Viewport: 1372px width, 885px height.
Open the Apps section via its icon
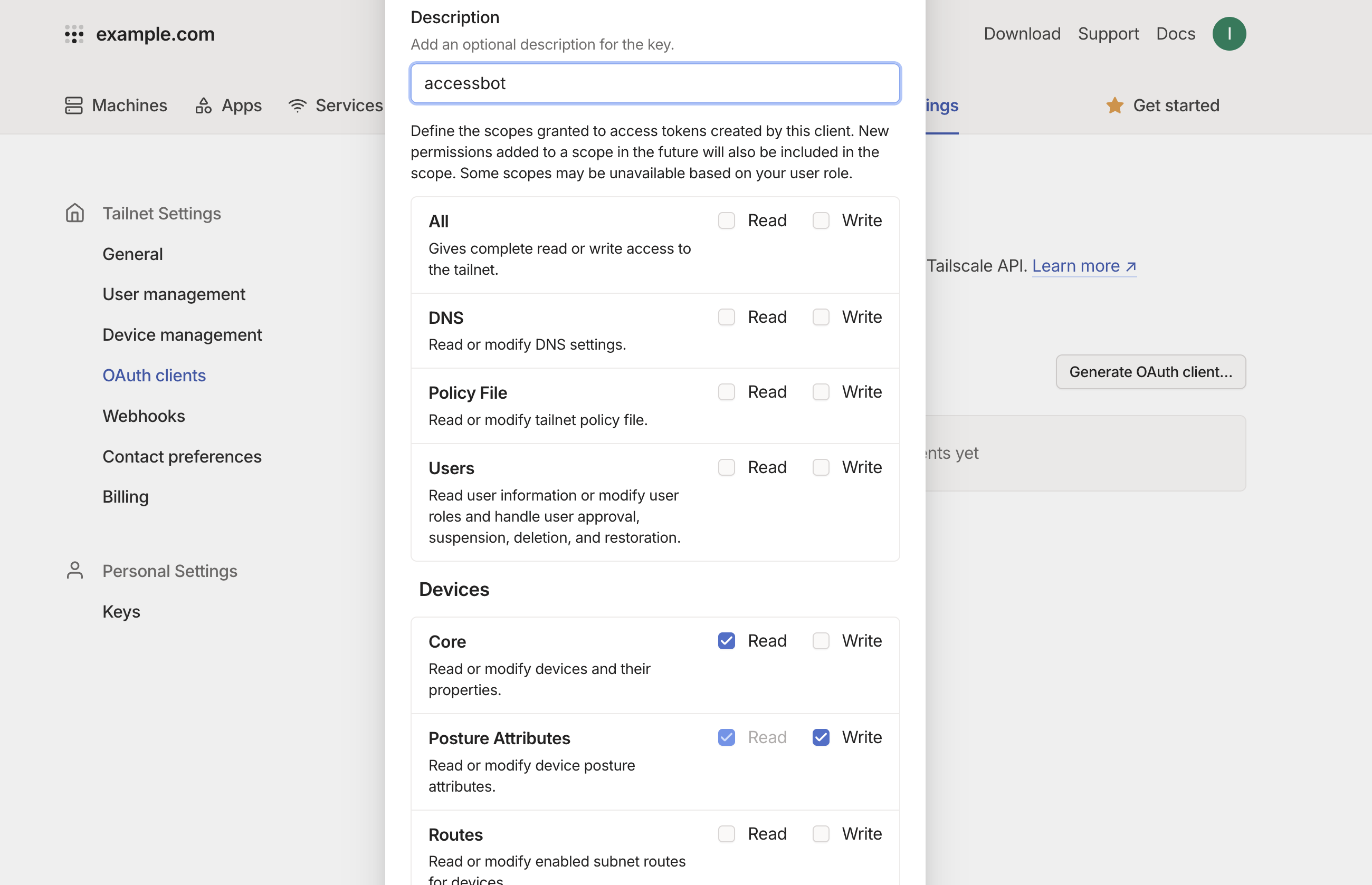click(x=203, y=105)
